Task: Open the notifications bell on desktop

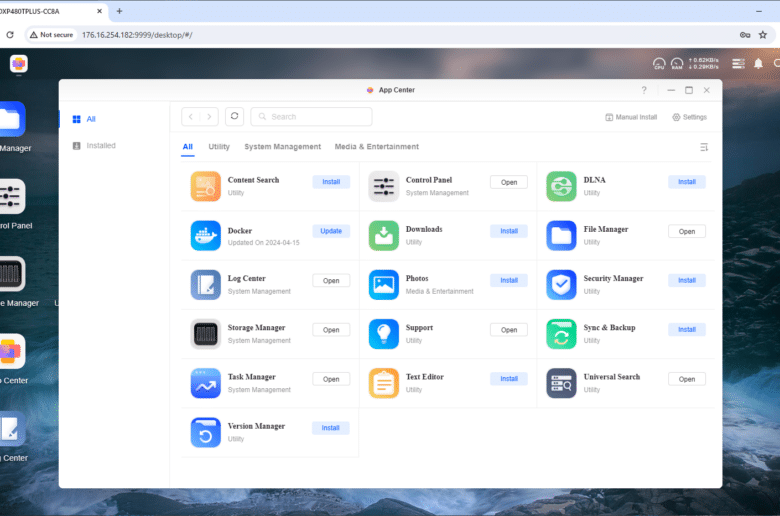Action: pyautogui.click(x=758, y=64)
